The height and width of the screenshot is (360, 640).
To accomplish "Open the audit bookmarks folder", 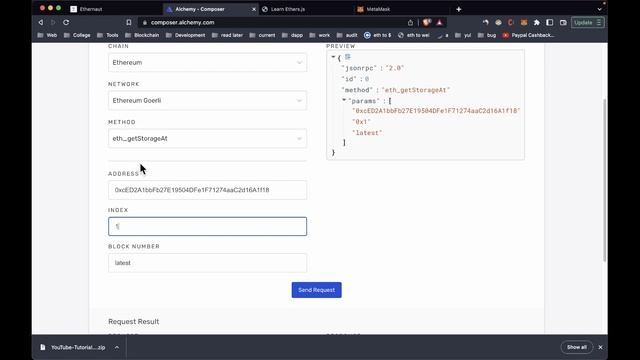I will pos(347,35).
